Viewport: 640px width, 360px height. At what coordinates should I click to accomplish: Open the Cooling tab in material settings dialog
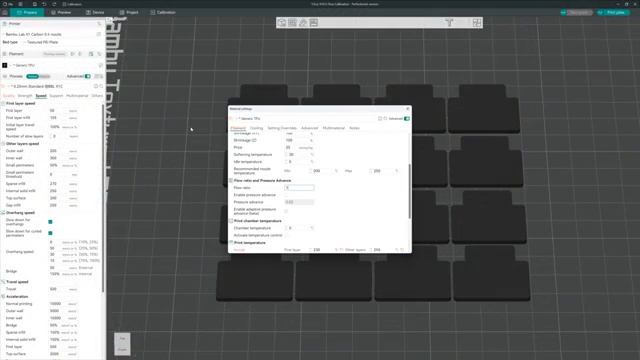pos(256,128)
